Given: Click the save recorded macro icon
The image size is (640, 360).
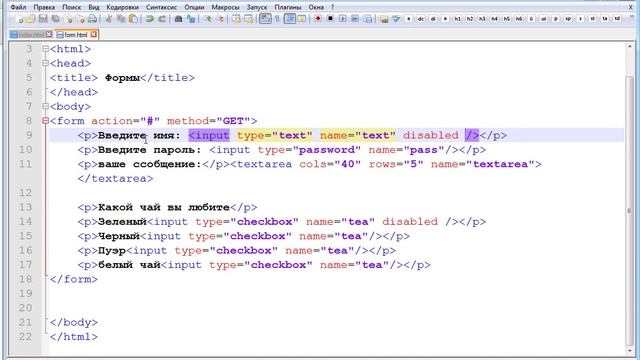Looking at the screenshot, I should pos(367,19).
